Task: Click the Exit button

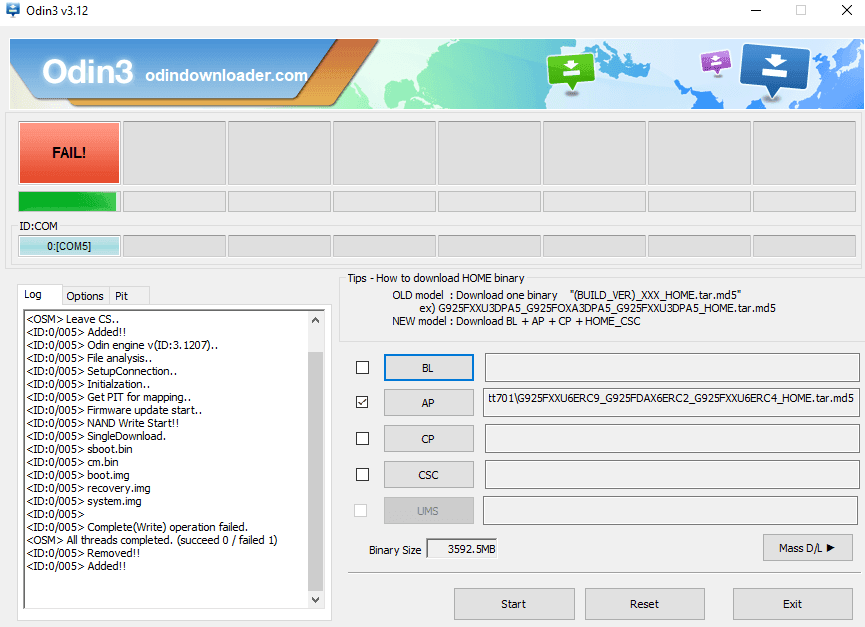Action: (x=793, y=604)
